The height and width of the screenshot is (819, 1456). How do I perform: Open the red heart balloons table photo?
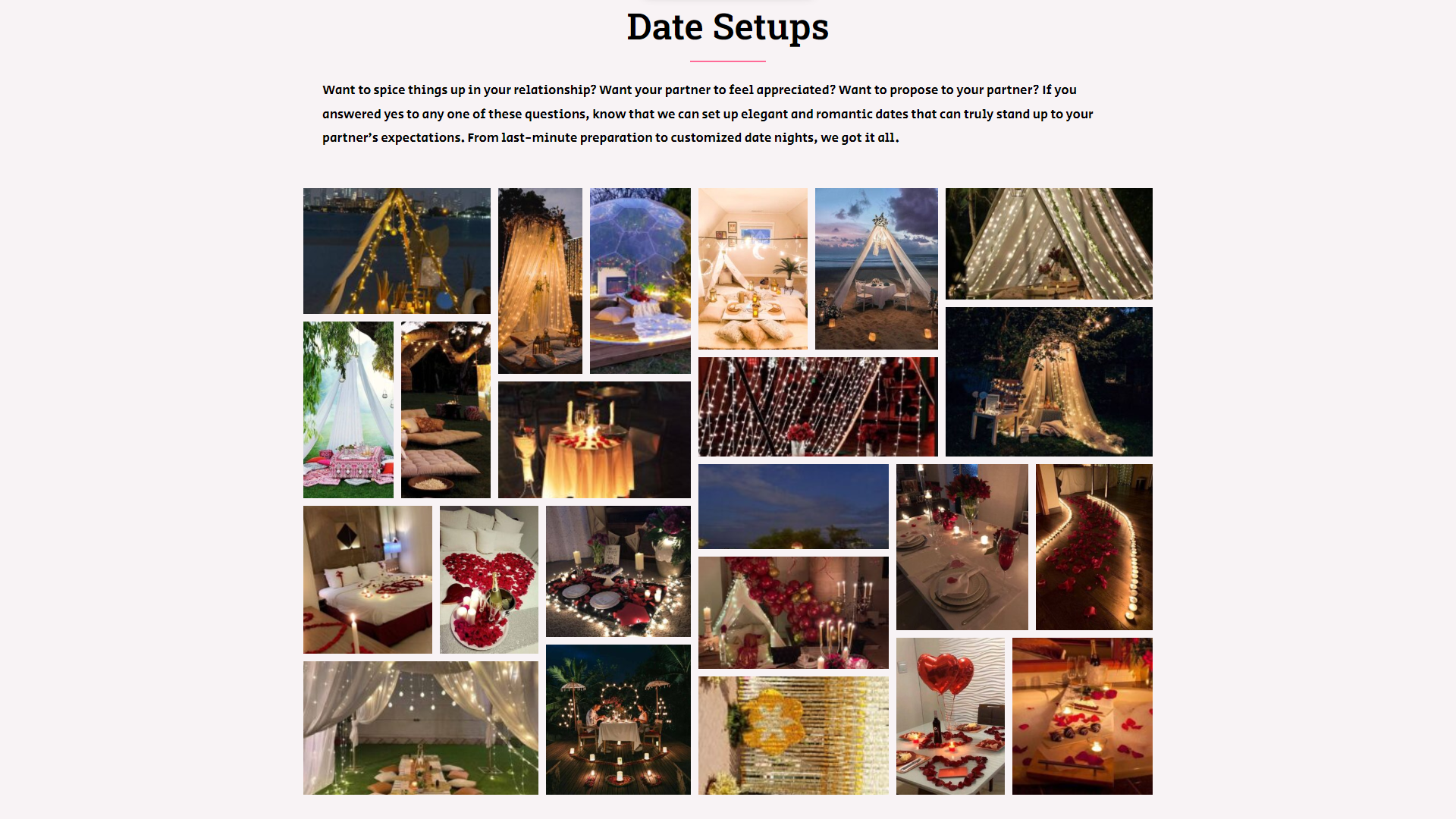coord(950,716)
